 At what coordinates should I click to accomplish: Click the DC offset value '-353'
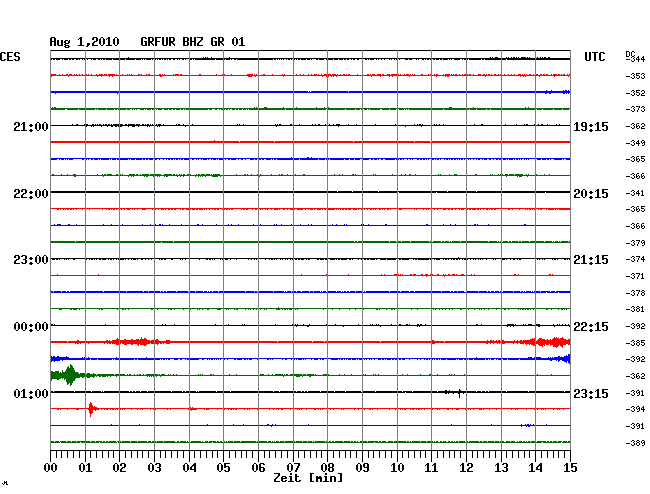pyautogui.click(x=635, y=76)
